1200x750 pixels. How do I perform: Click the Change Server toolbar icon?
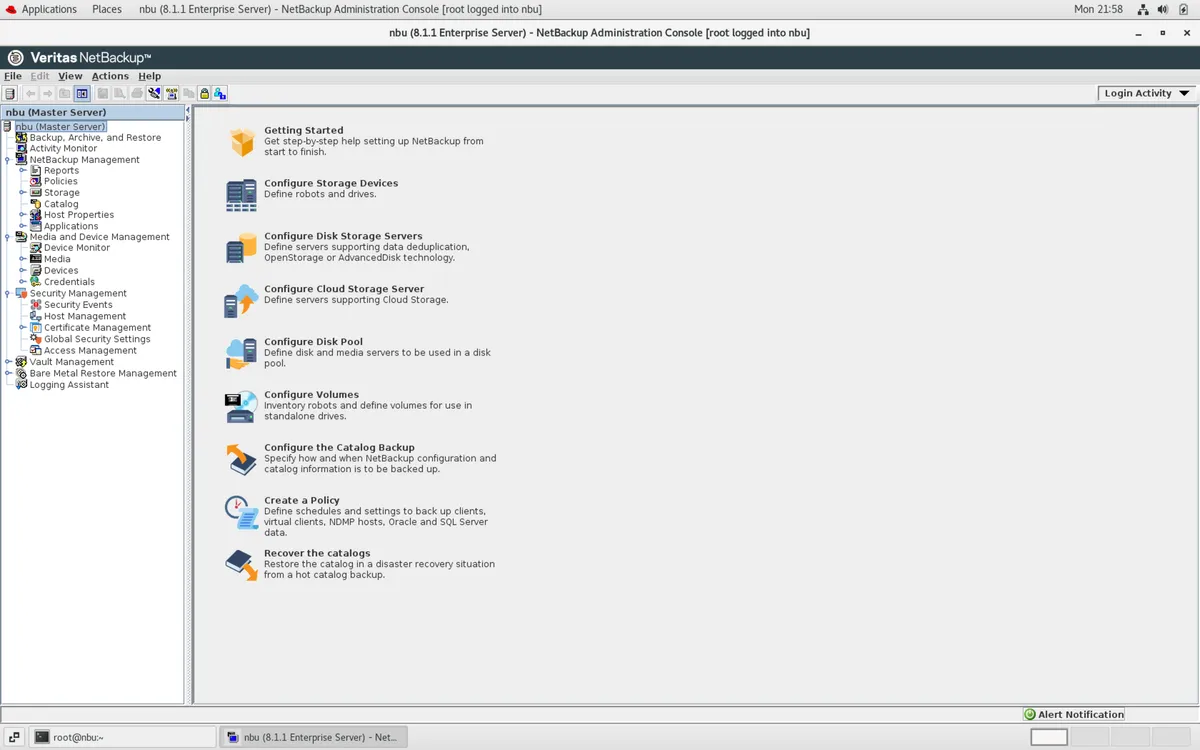pyautogui.click(x=171, y=93)
